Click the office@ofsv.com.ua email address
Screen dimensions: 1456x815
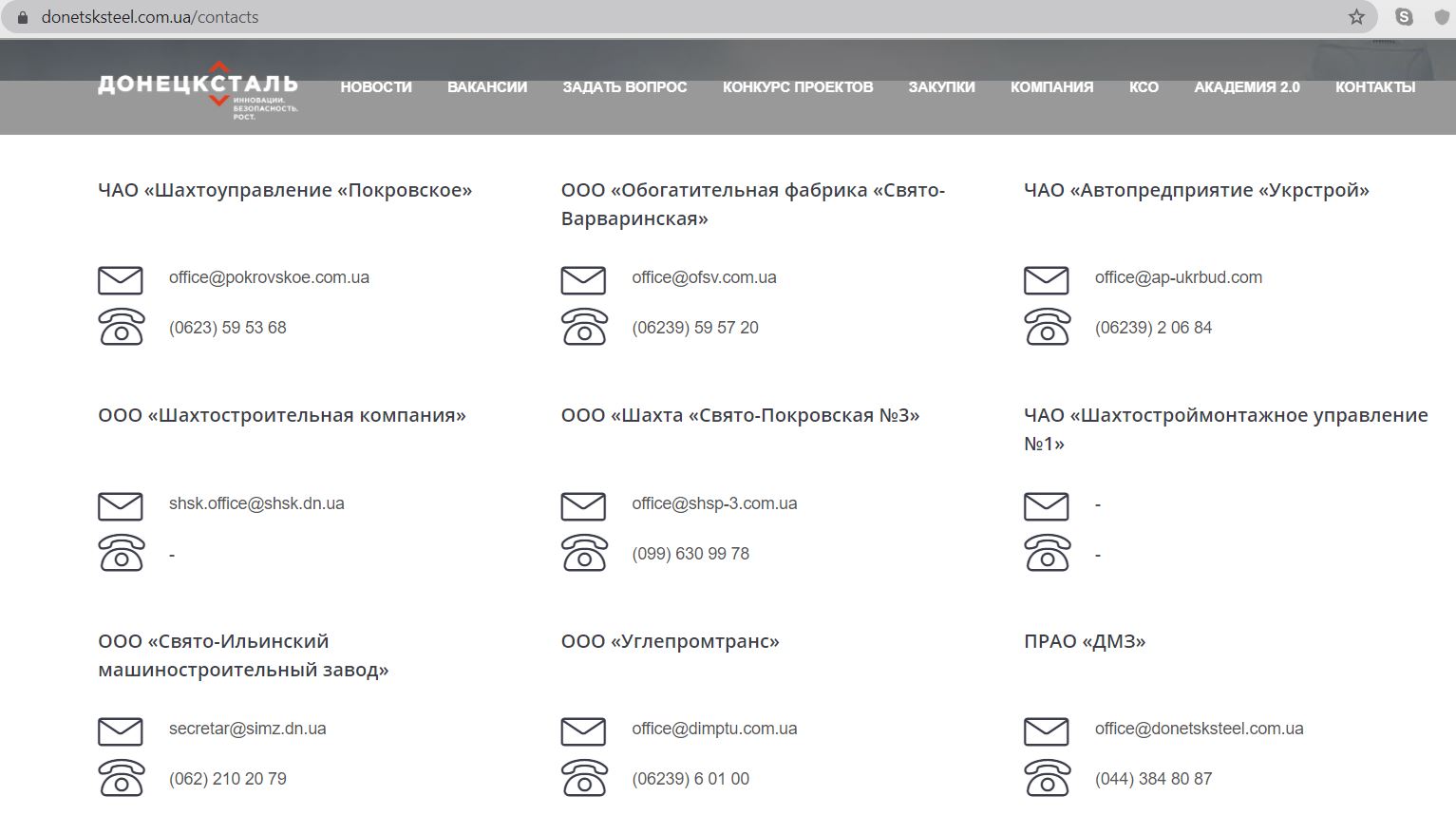(x=704, y=277)
